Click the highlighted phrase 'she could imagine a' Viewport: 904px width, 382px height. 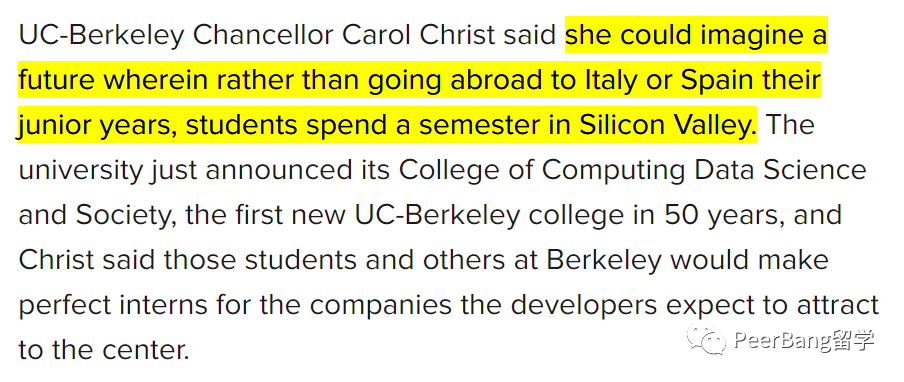[x=696, y=36]
